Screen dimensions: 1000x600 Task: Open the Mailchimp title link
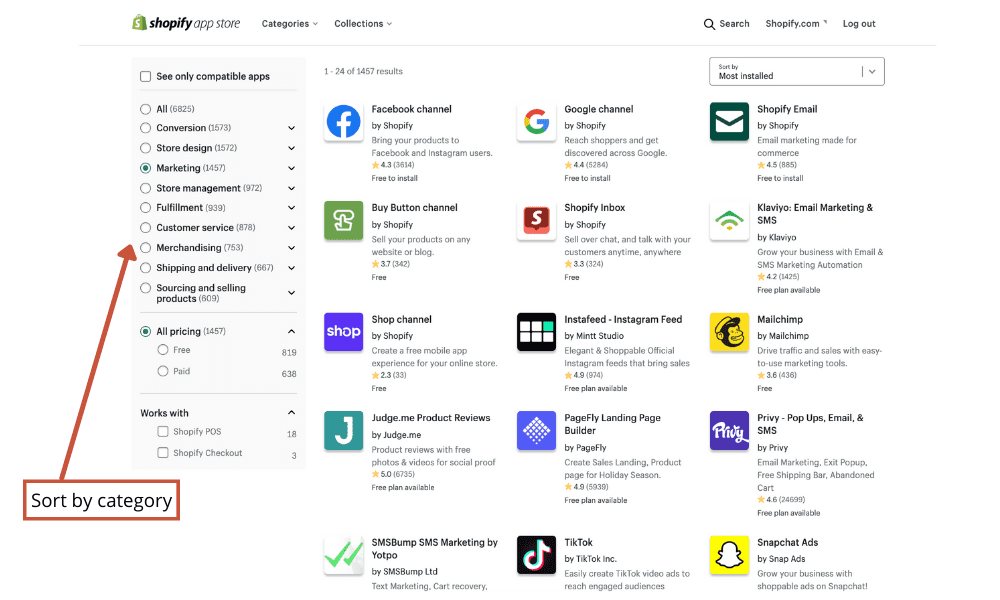point(780,319)
